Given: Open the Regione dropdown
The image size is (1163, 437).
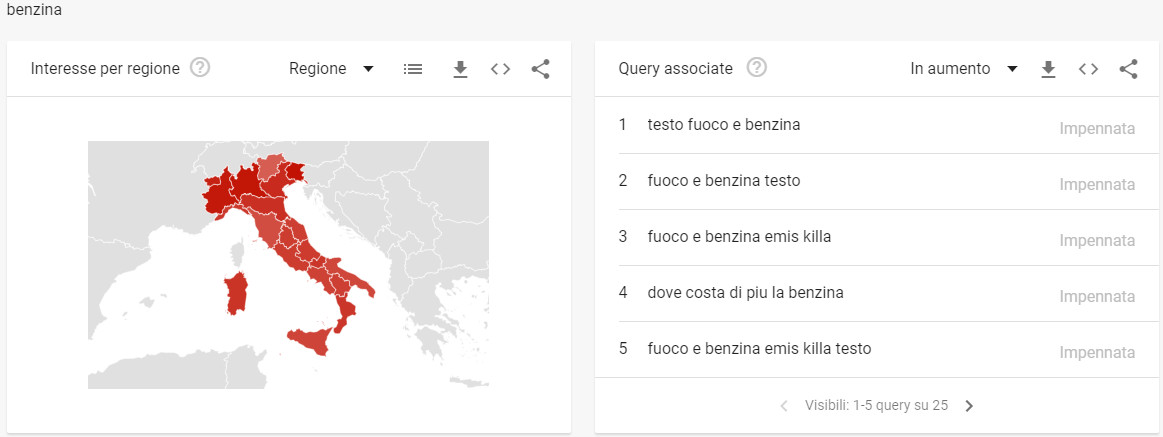Looking at the screenshot, I should (331, 69).
